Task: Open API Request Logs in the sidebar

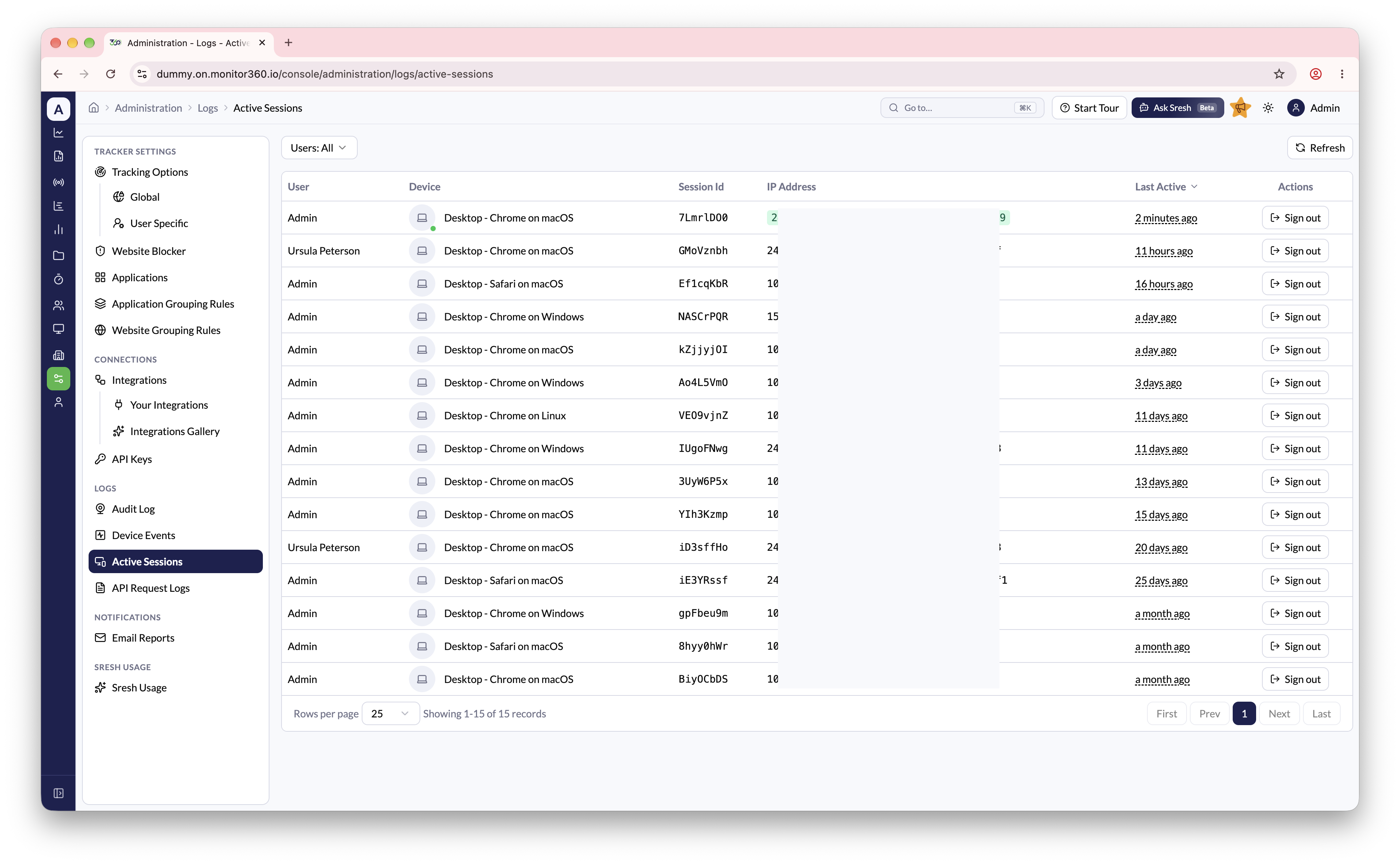Action: [x=150, y=587]
